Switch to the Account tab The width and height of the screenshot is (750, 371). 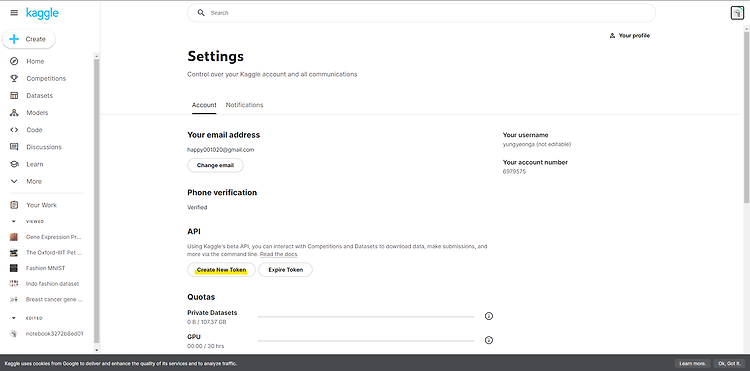[x=204, y=105]
